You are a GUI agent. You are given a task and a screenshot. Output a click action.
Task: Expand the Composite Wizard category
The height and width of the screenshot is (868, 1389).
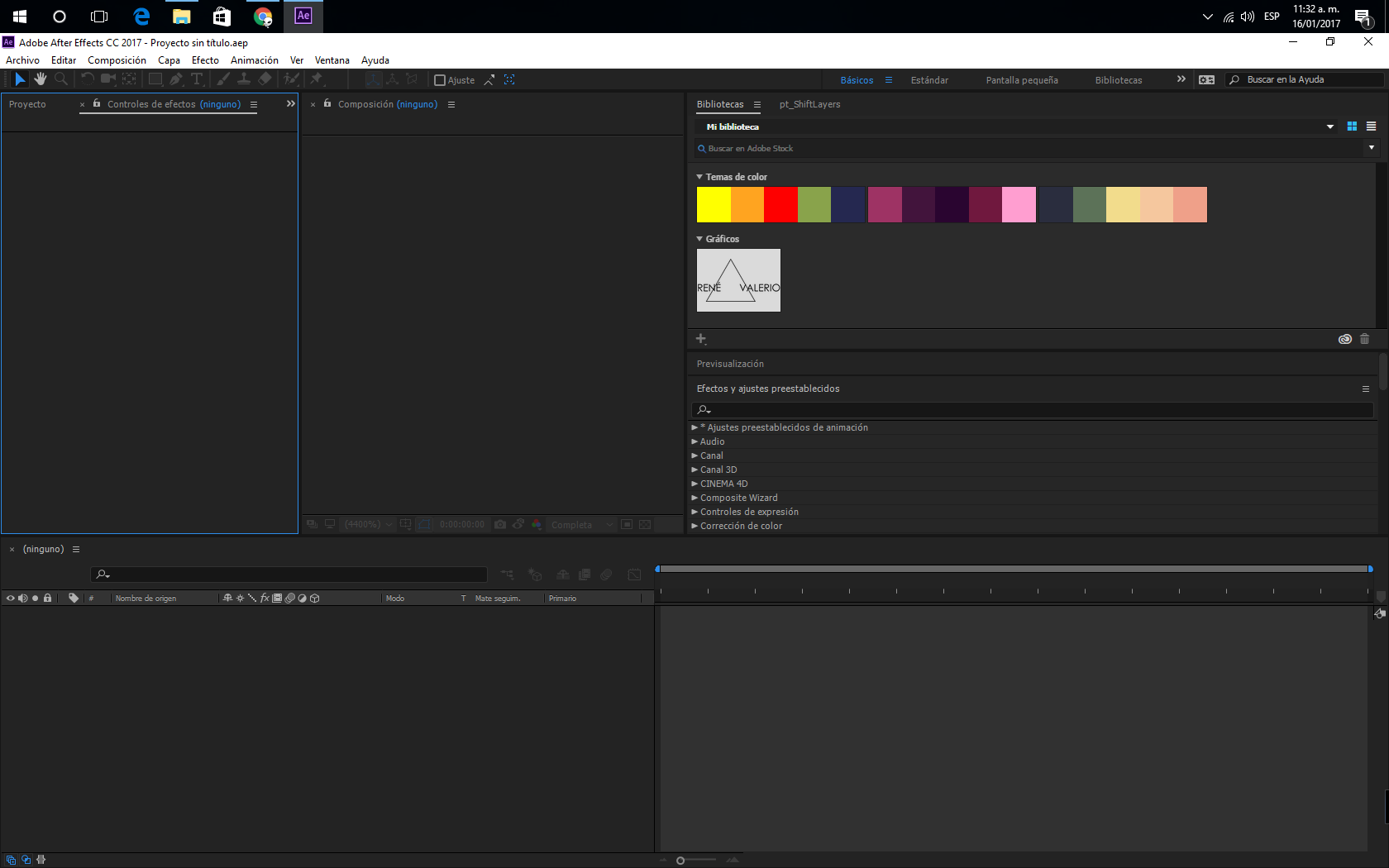coord(694,498)
